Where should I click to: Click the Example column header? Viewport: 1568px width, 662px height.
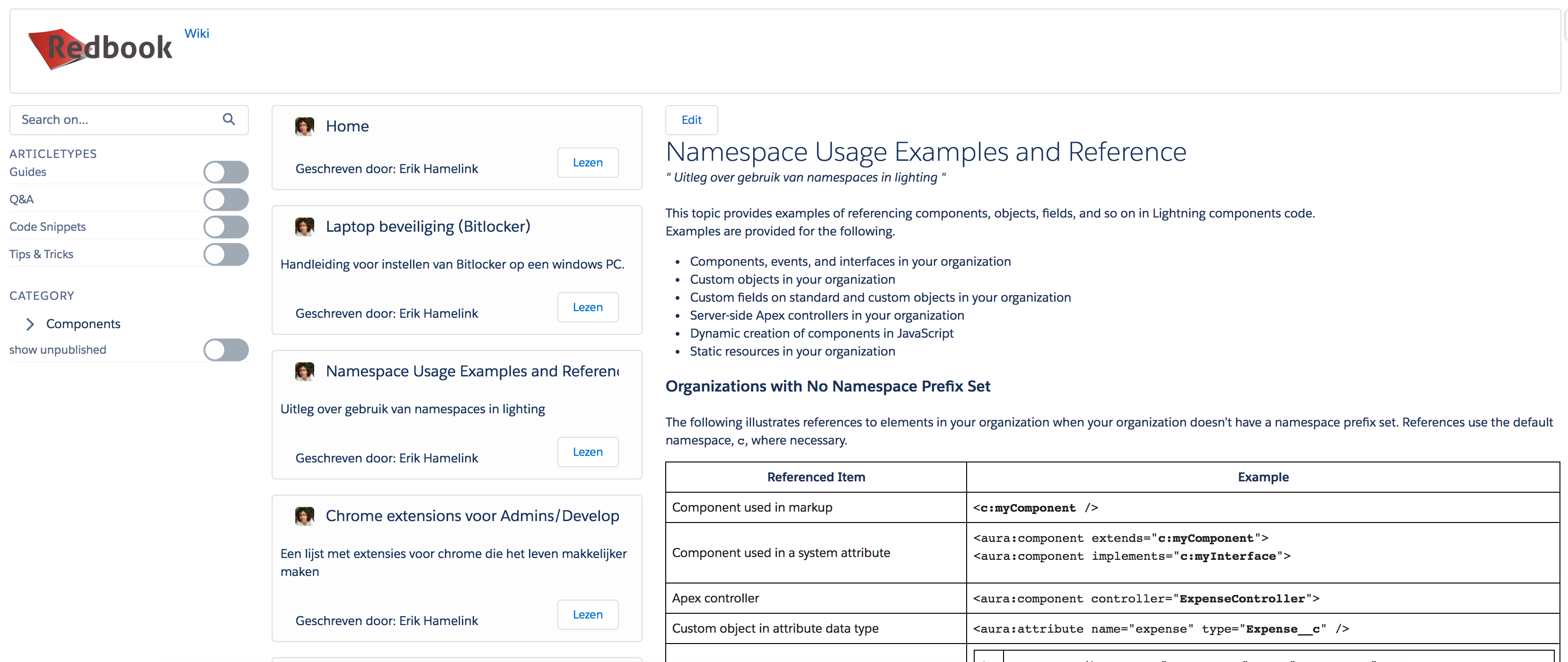pos(1263,477)
